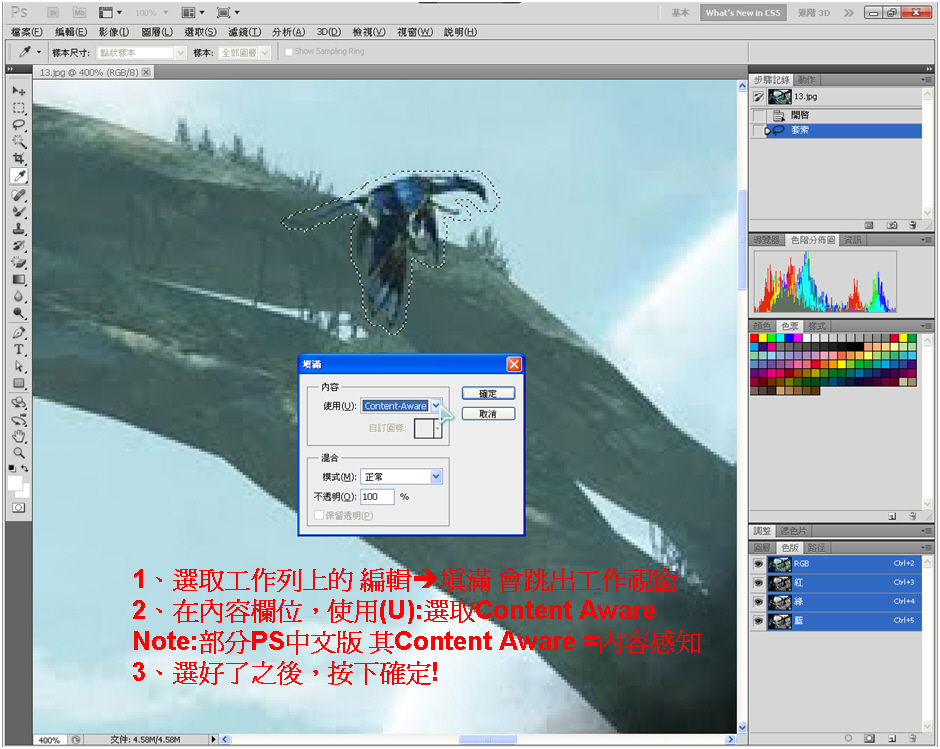Select the Blur tool
The height and width of the screenshot is (749, 940).
point(19,296)
